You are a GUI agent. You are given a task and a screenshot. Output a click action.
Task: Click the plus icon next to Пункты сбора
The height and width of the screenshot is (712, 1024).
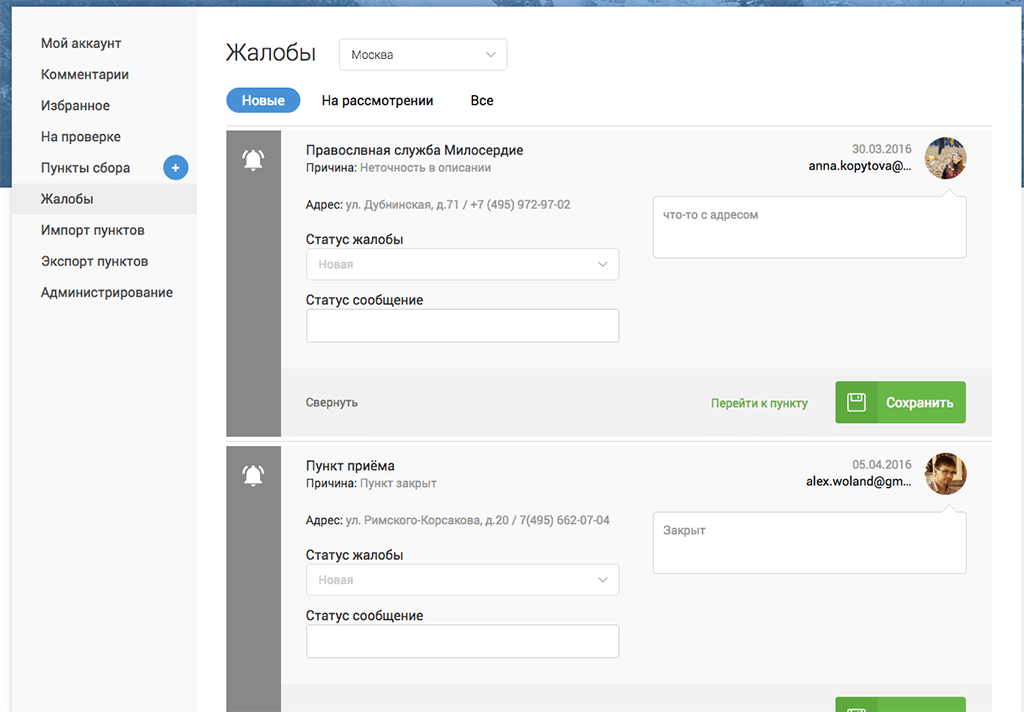tap(175, 168)
